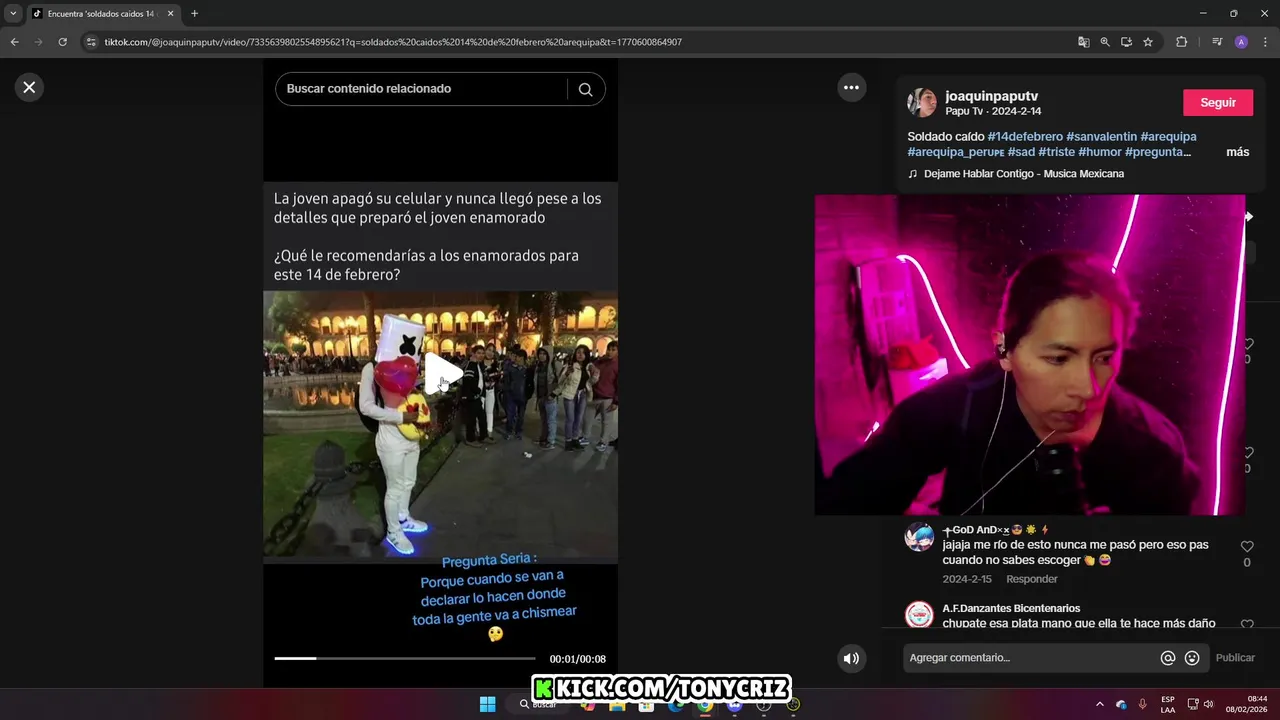Click the search magnifier icon in related content bar

tap(585, 89)
